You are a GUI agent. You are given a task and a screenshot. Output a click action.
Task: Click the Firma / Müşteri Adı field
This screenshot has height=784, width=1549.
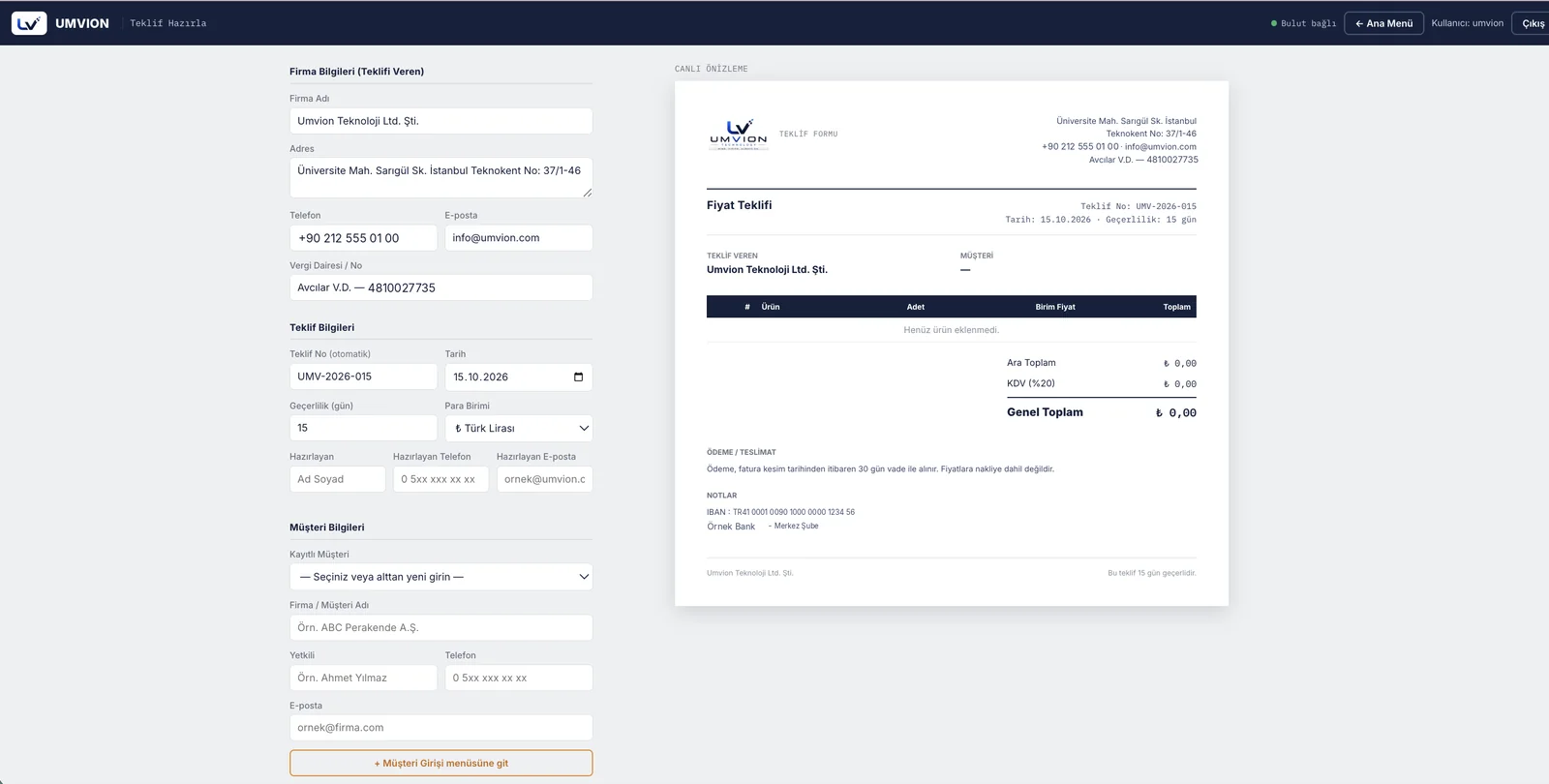[440, 627]
